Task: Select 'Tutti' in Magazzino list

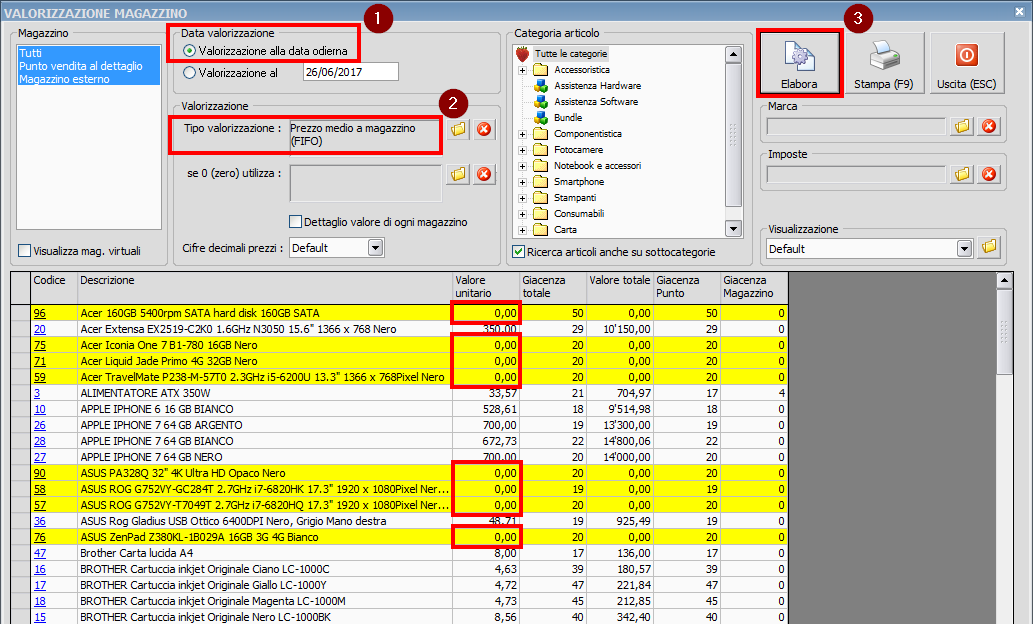Action: (x=89, y=53)
